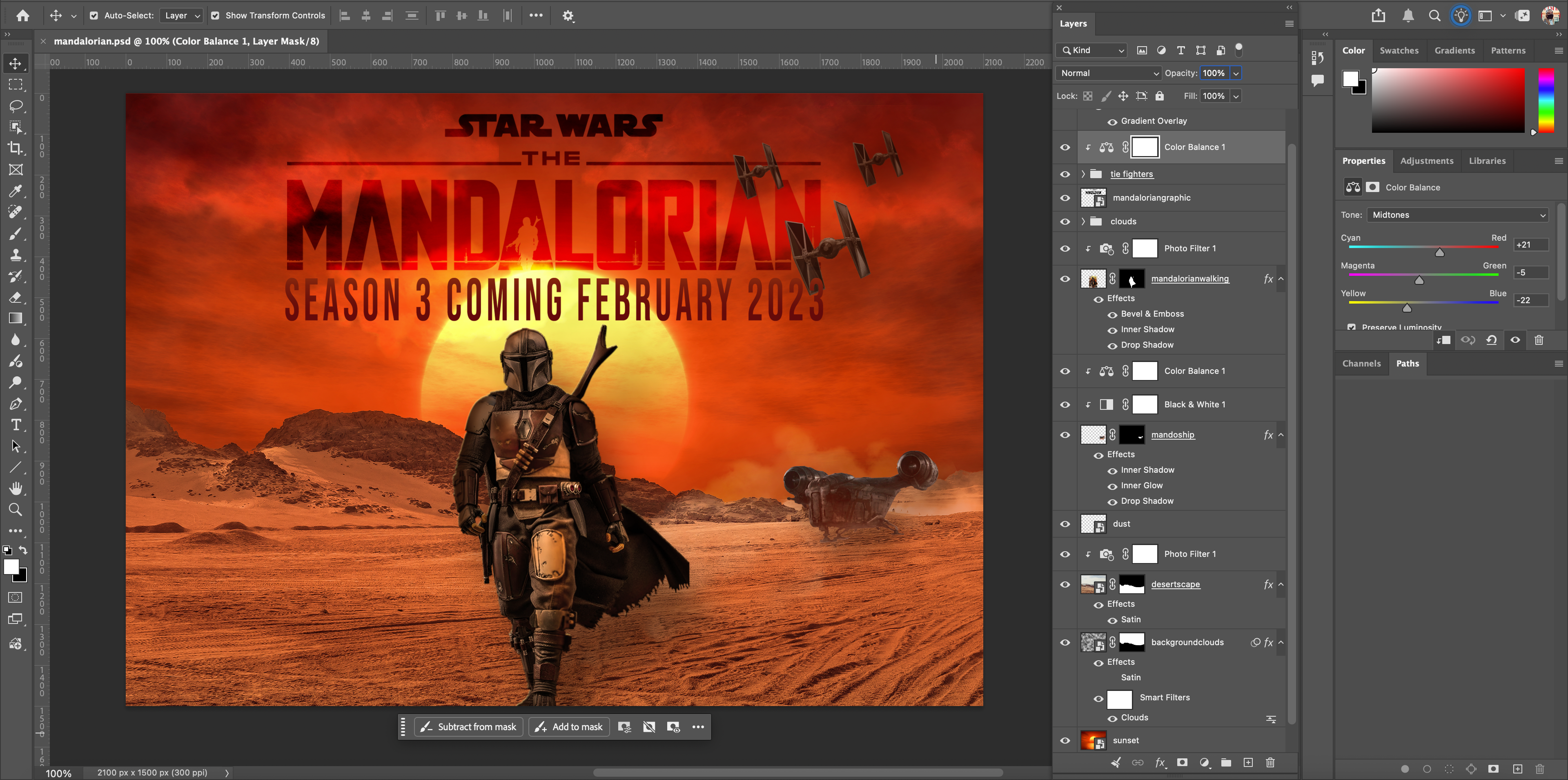The width and height of the screenshot is (1568, 780).
Task: Hide the Black & White 1 layer
Action: point(1065,405)
